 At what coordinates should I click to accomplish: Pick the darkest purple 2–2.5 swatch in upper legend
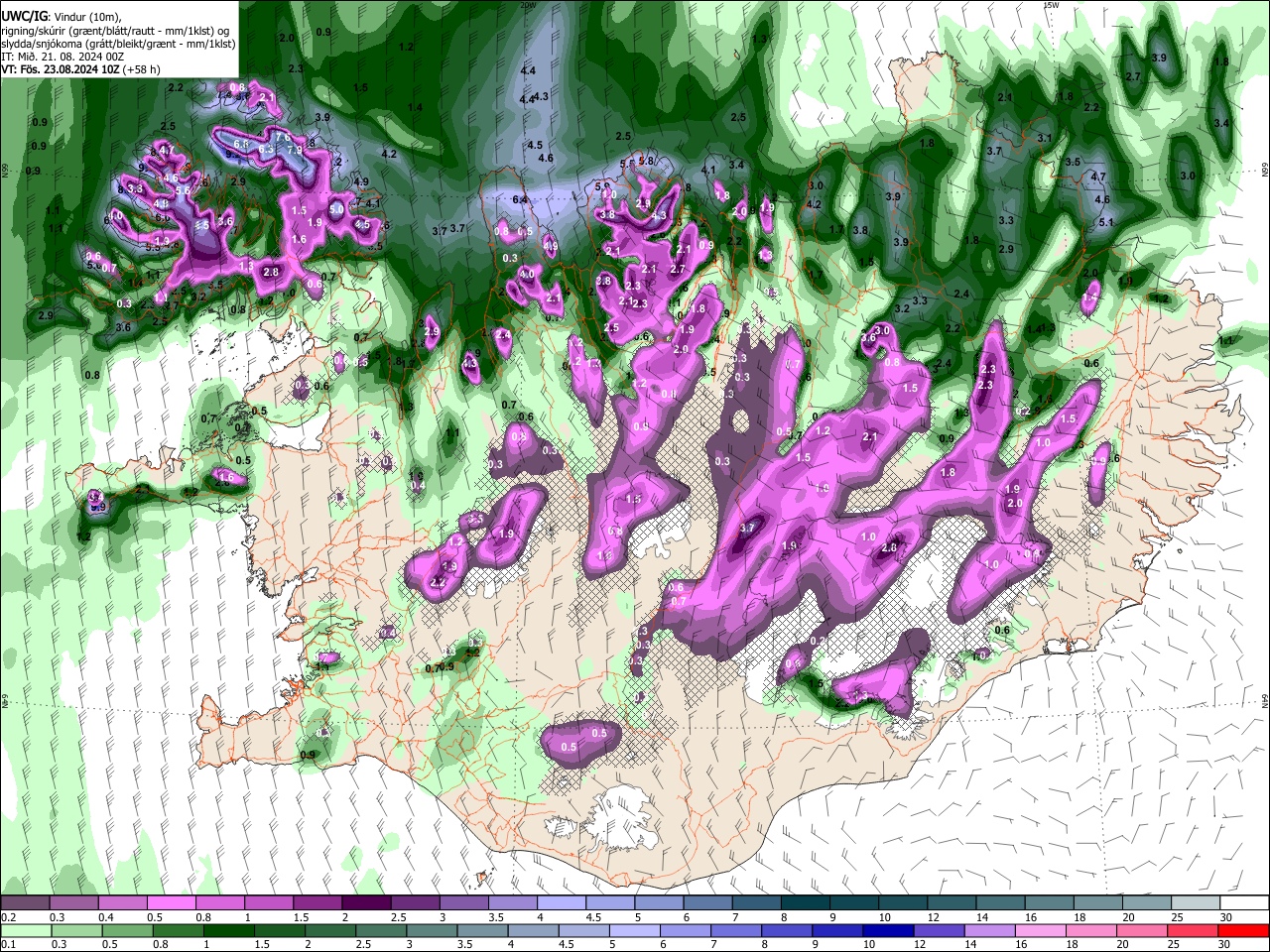click(365, 903)
